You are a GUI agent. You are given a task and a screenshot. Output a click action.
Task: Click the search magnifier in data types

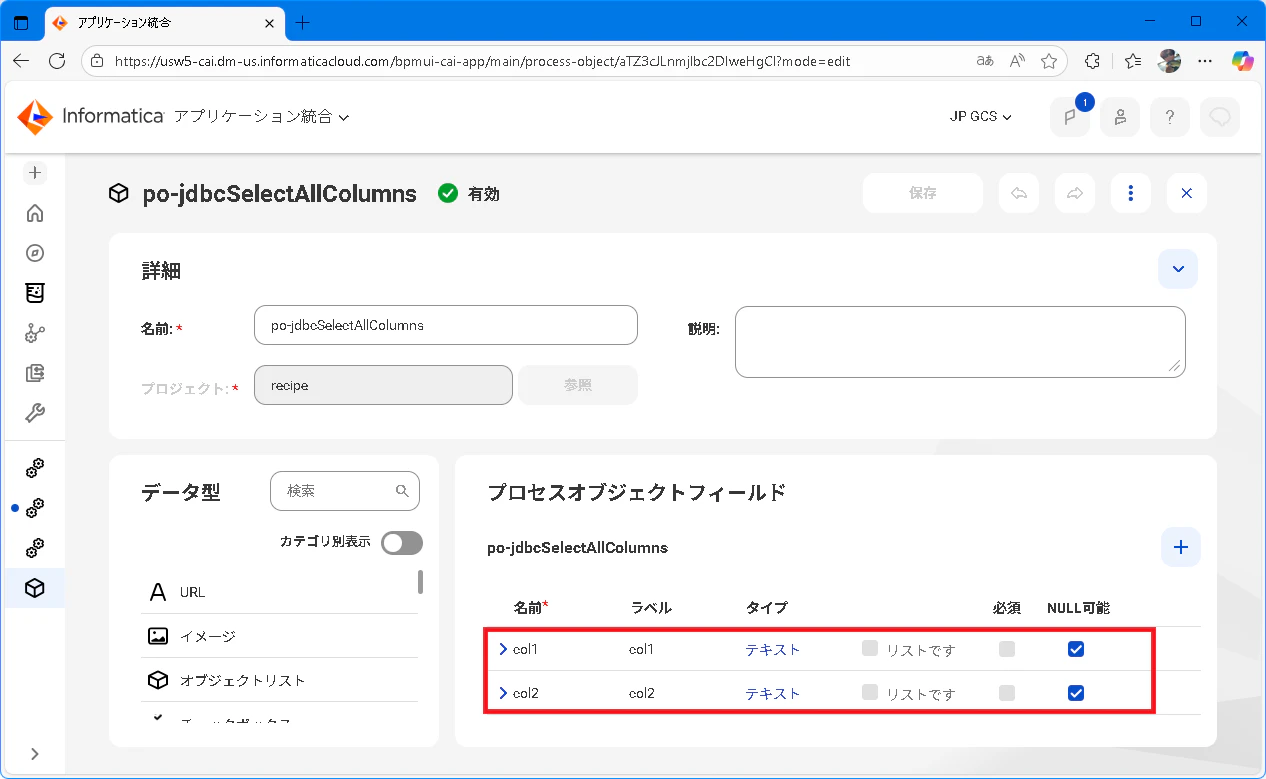coord(402,491)
